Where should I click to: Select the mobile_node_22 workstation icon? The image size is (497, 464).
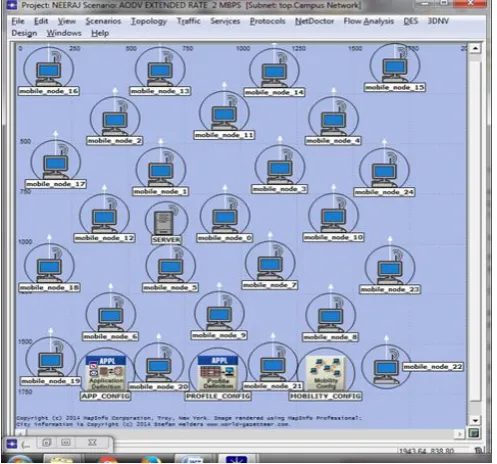386,372
